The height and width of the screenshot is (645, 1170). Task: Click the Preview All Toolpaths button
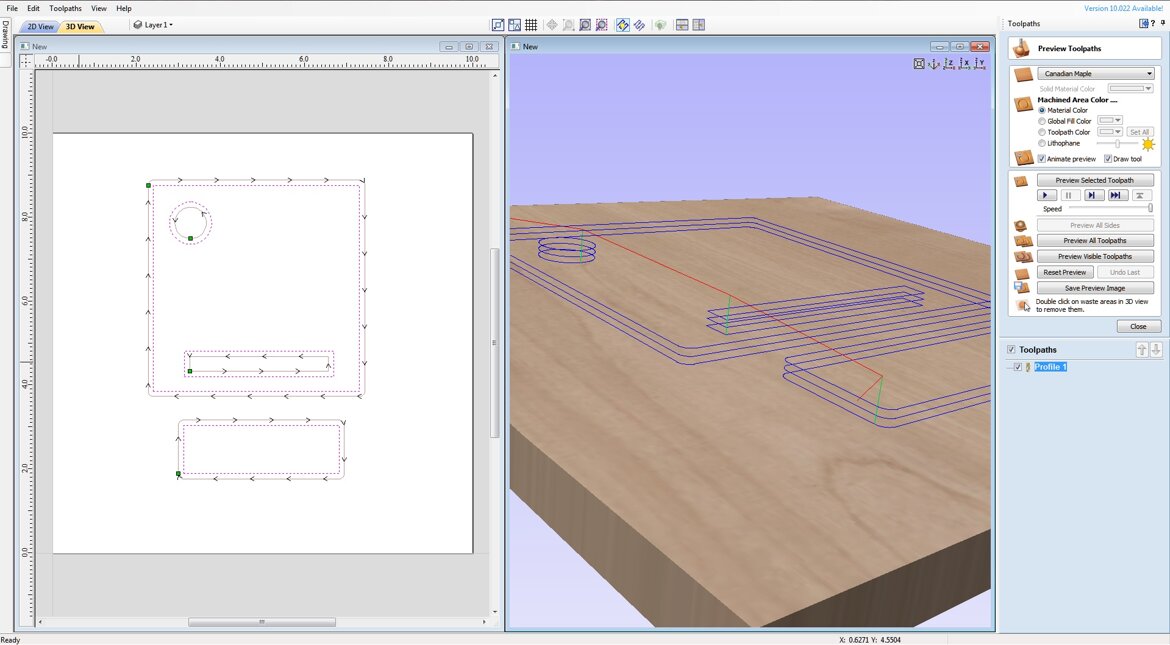tap(1094, 241)
